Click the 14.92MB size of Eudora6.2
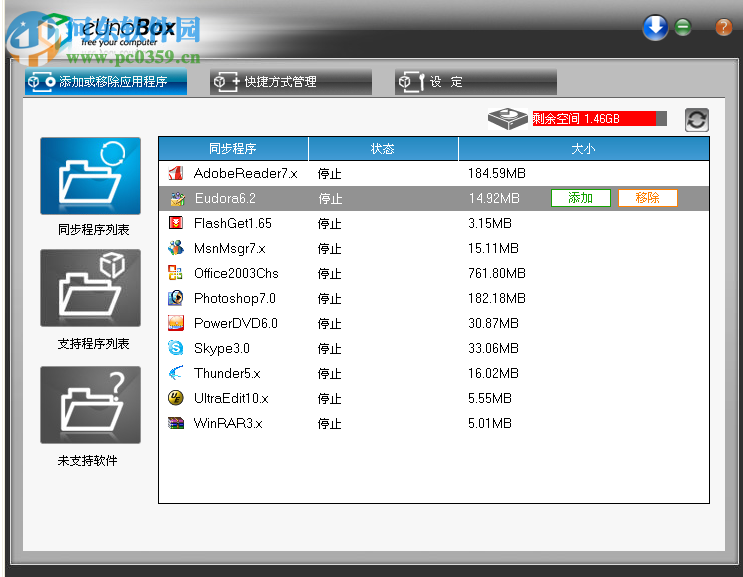 pos(494,198)
